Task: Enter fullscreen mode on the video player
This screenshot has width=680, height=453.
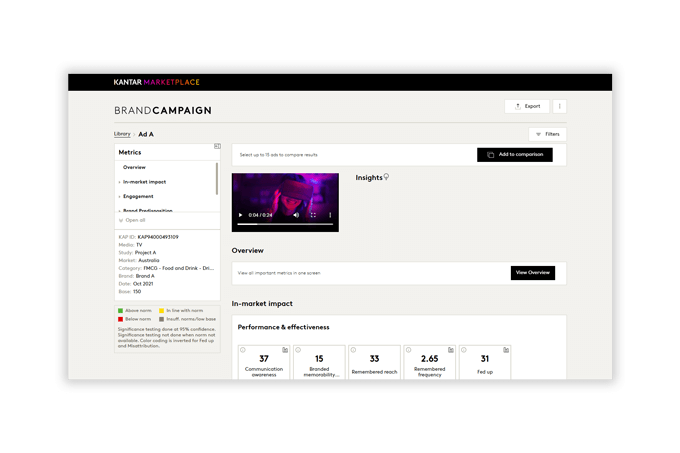Action: 313,215
